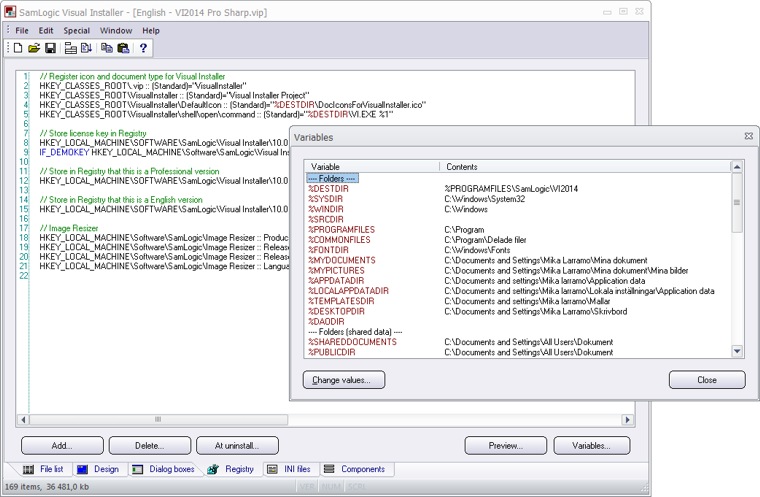
Task: Switch to the File list tab
Action: 44,469
